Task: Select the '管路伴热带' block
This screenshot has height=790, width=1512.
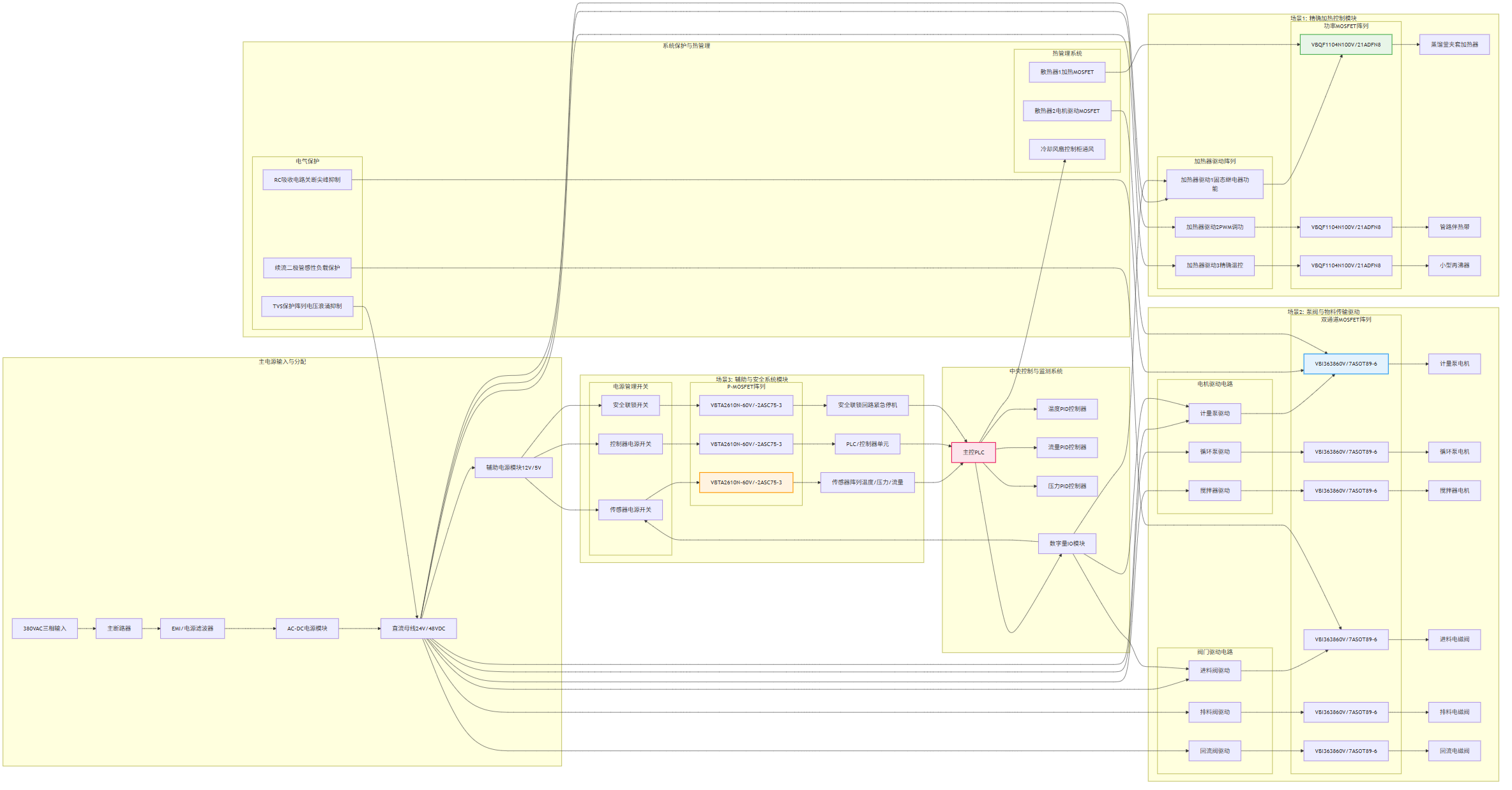Action: click(1455, 227)
